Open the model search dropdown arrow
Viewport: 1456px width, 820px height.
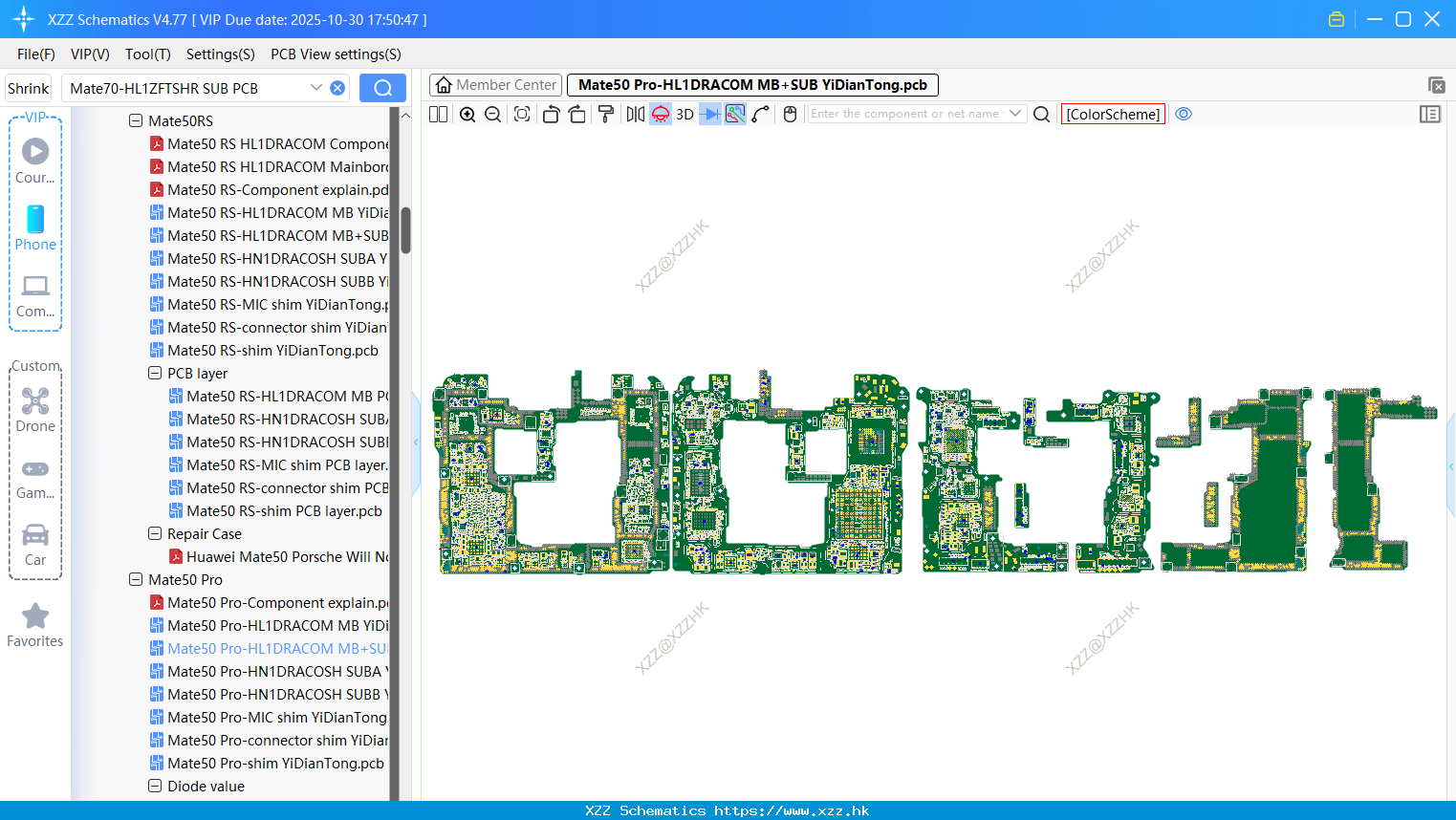(316, 88)
